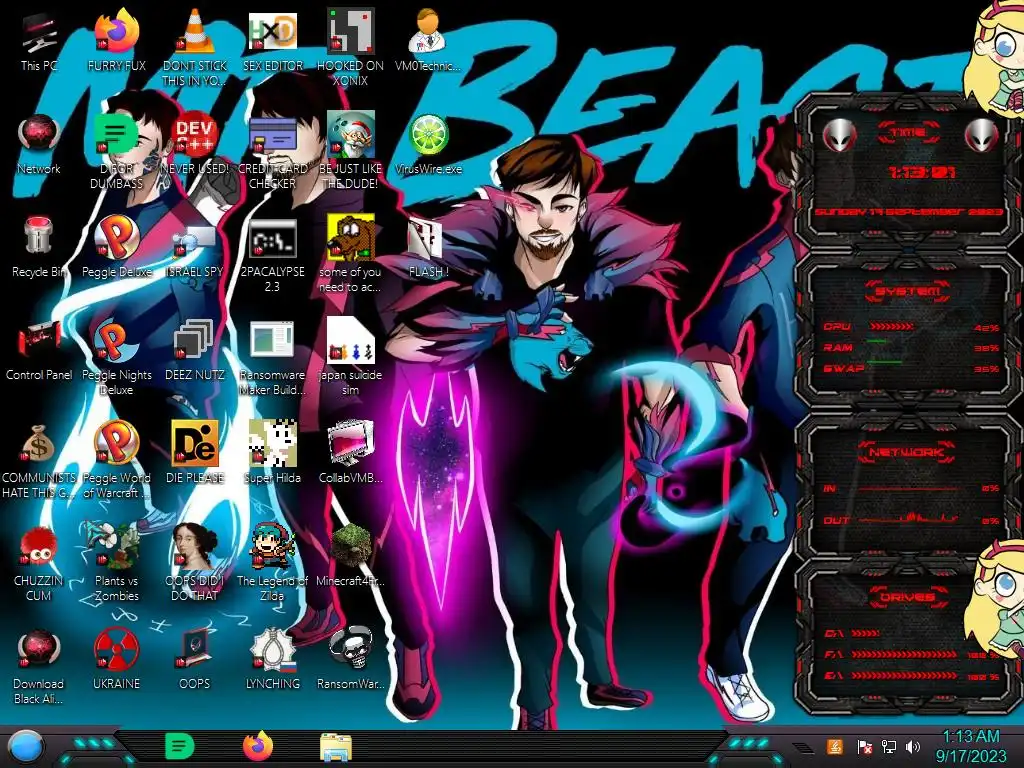Screen dimensions: 1024x768
Task: Launch Peggle Nights Deluxe
Action: click(x=116, y=358)
